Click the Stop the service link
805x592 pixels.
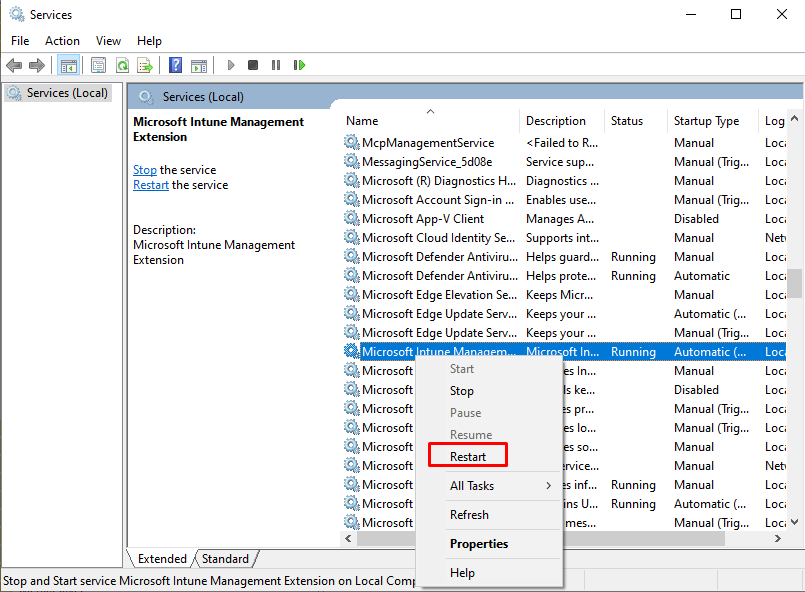[x=145, y=170]
